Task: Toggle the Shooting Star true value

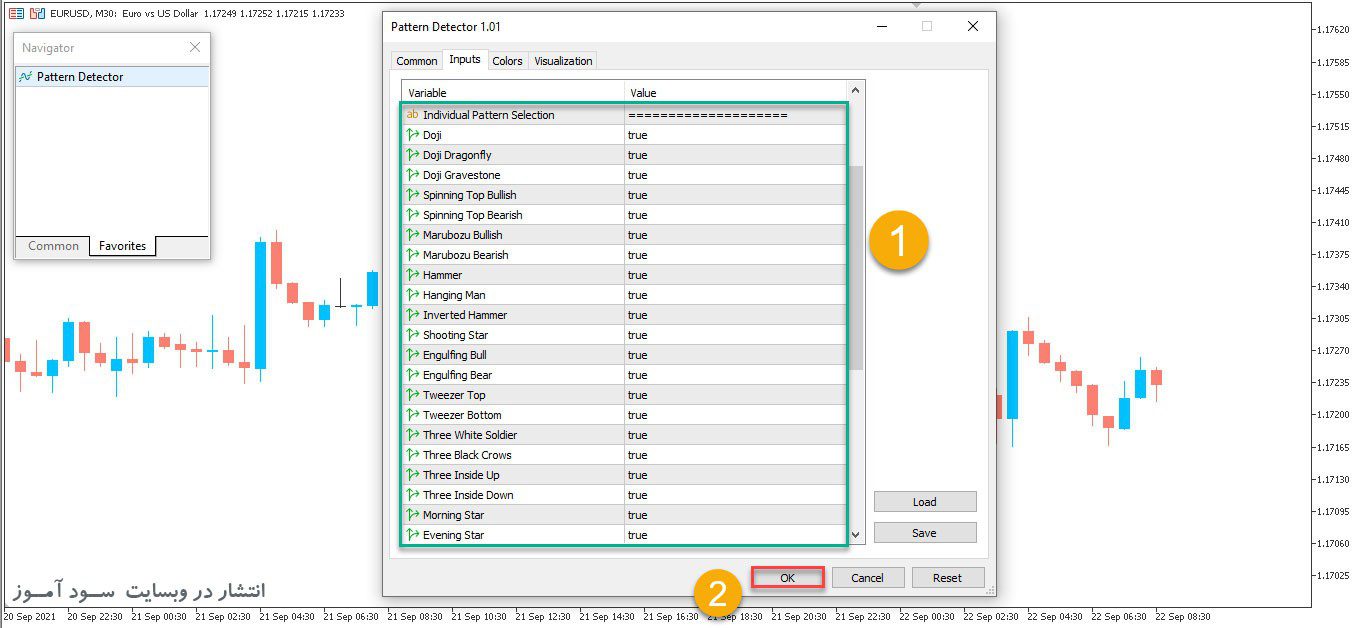Action: point(735,335)
